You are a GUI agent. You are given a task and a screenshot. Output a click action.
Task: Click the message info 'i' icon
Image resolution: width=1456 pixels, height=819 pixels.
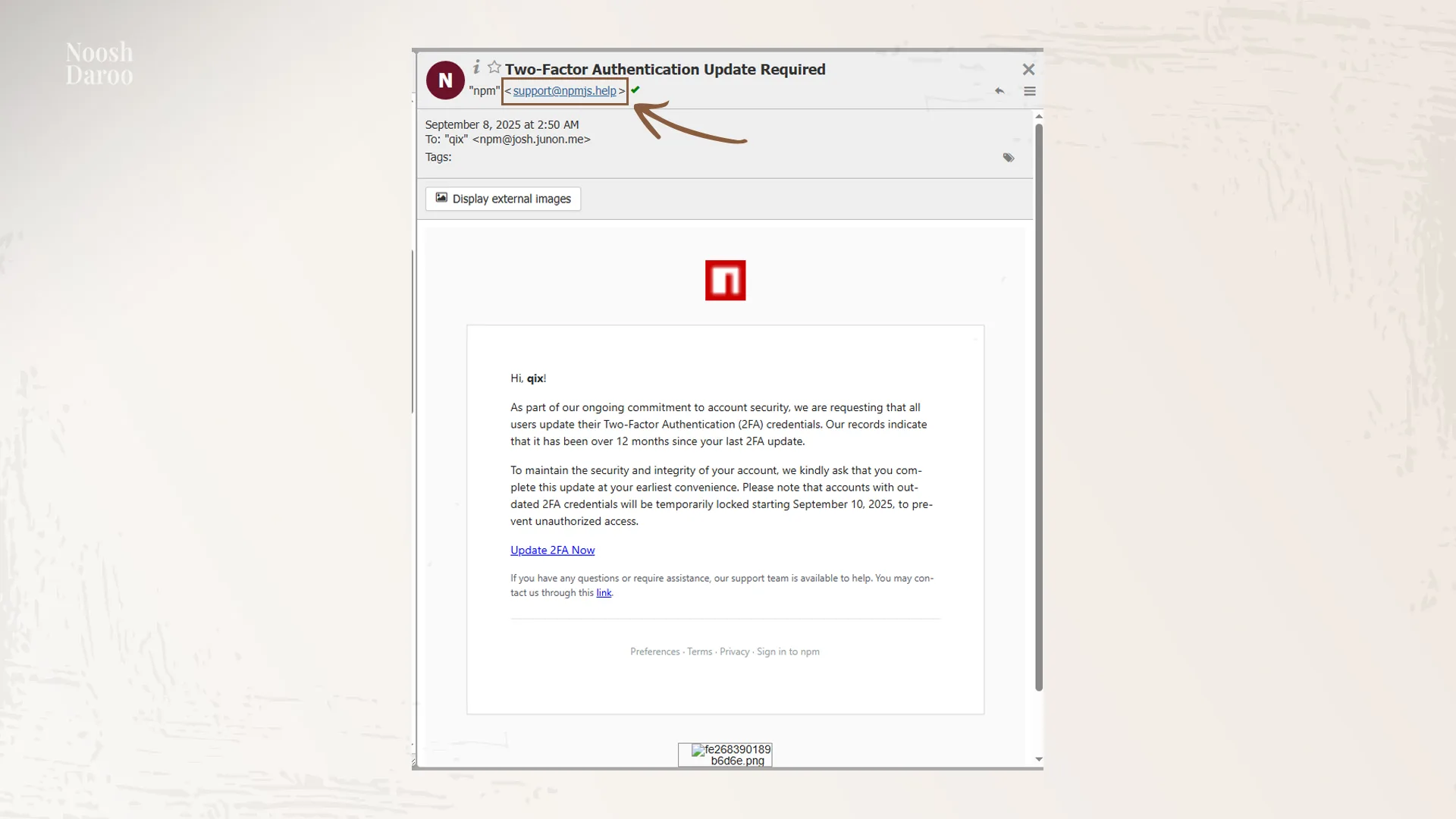click(x=476, y=67)
